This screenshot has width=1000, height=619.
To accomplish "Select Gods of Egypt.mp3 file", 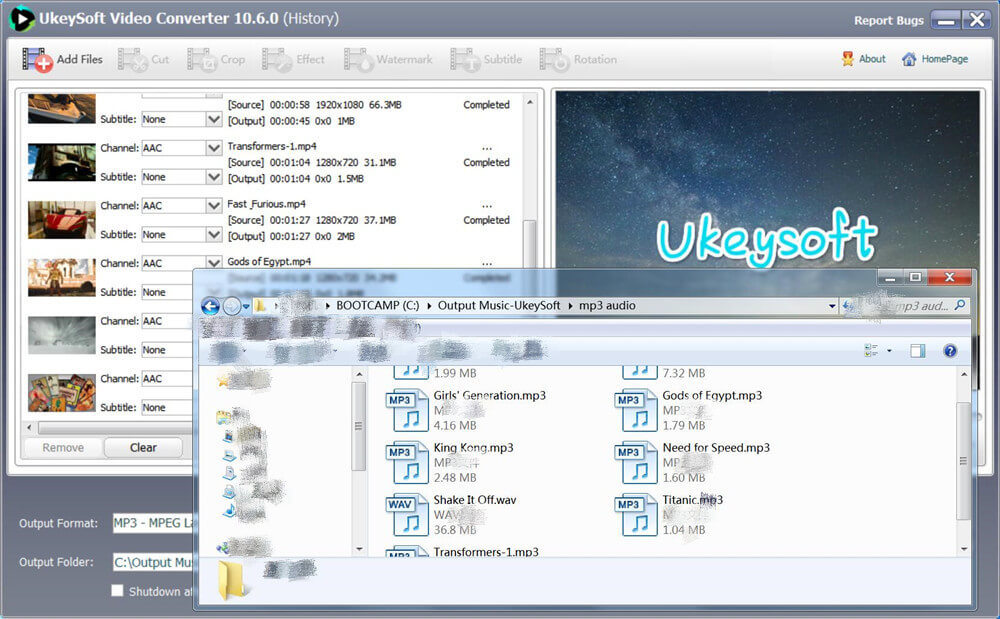I will point(689,410).
